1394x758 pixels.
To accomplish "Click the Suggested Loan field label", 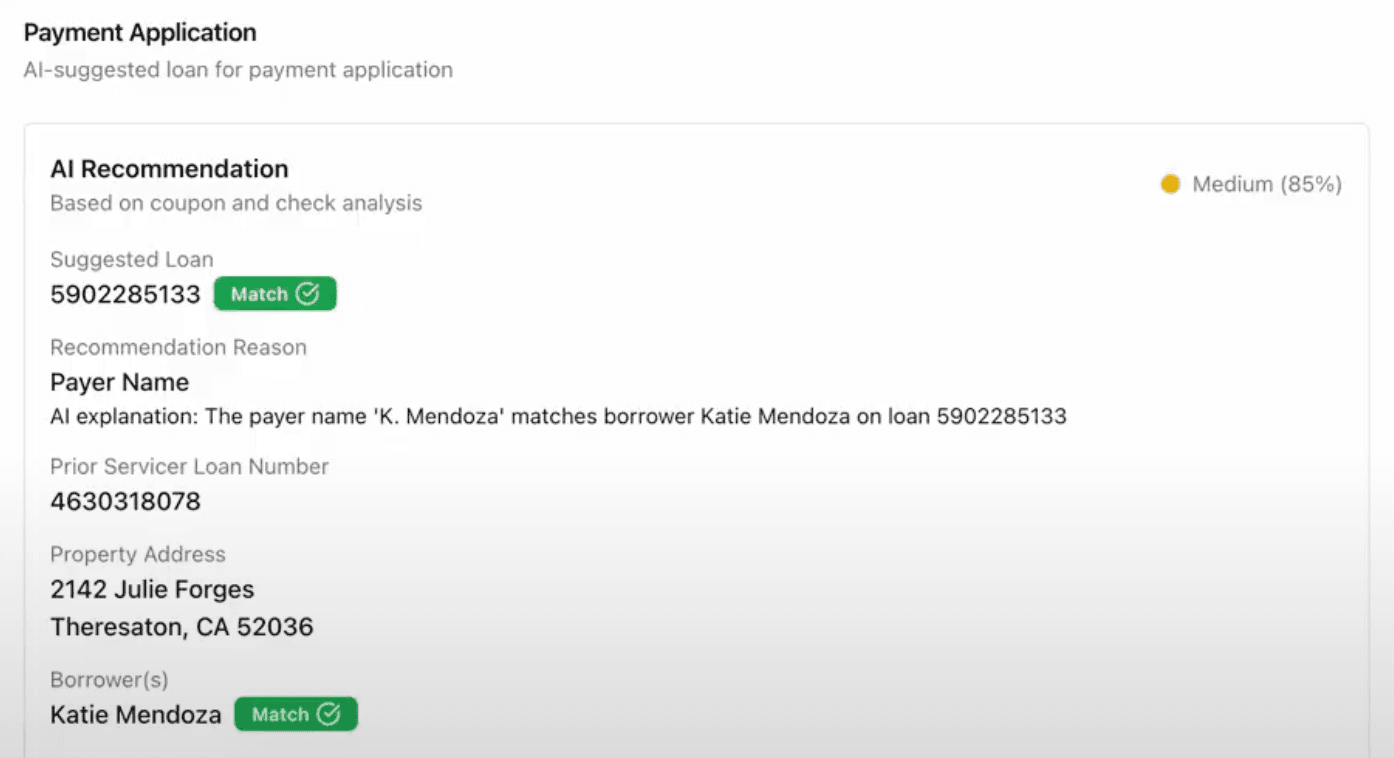I will [131, 260].
